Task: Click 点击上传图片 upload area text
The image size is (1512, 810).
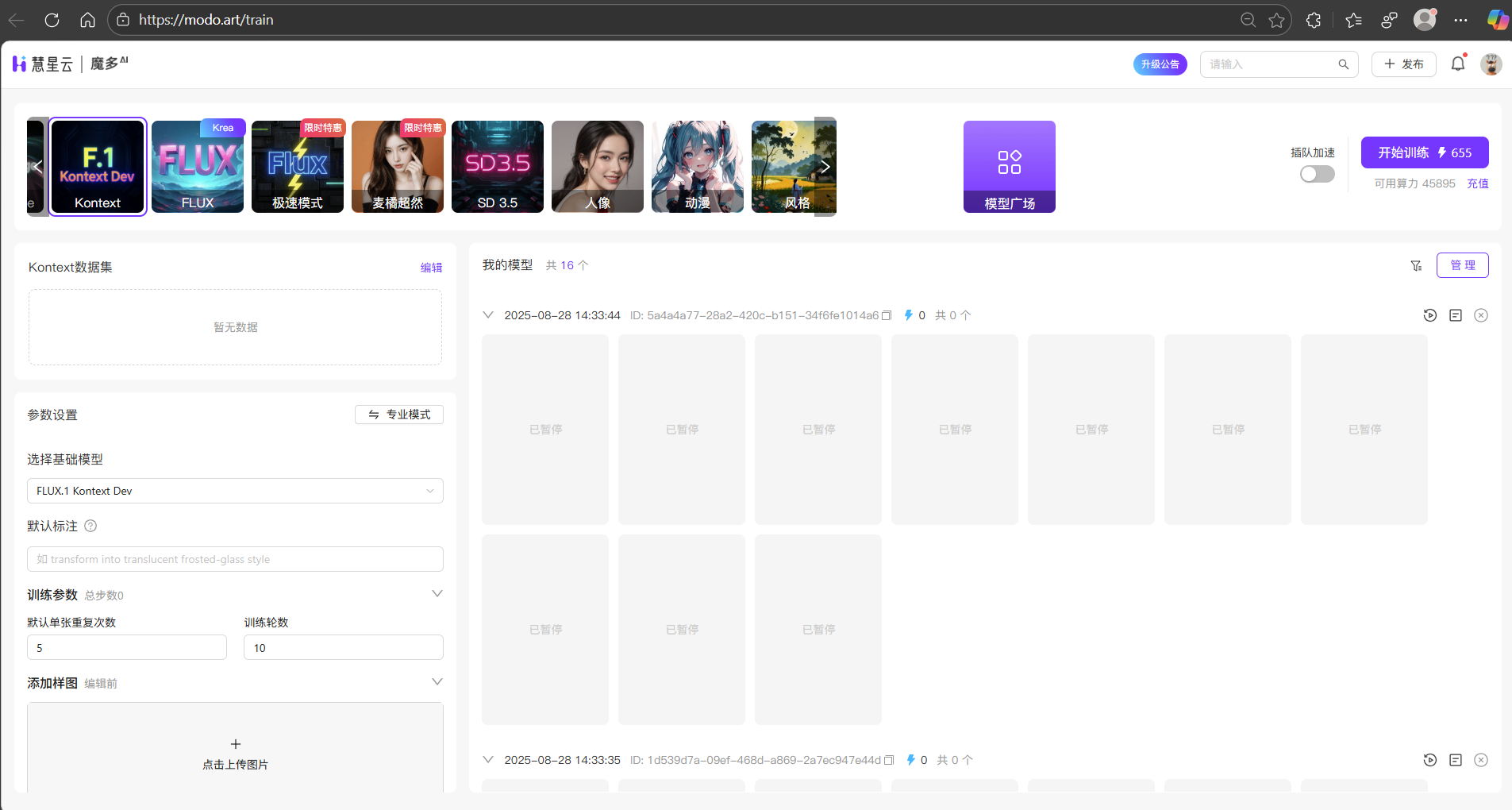Action: [x=236, y=765]
